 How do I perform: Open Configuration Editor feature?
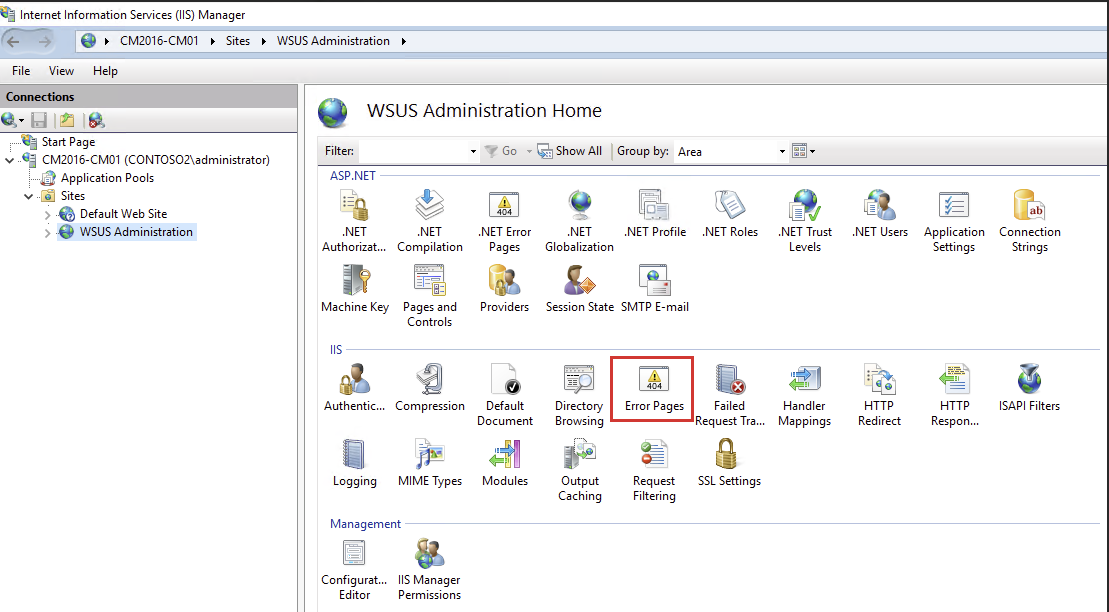pos(354,570)
